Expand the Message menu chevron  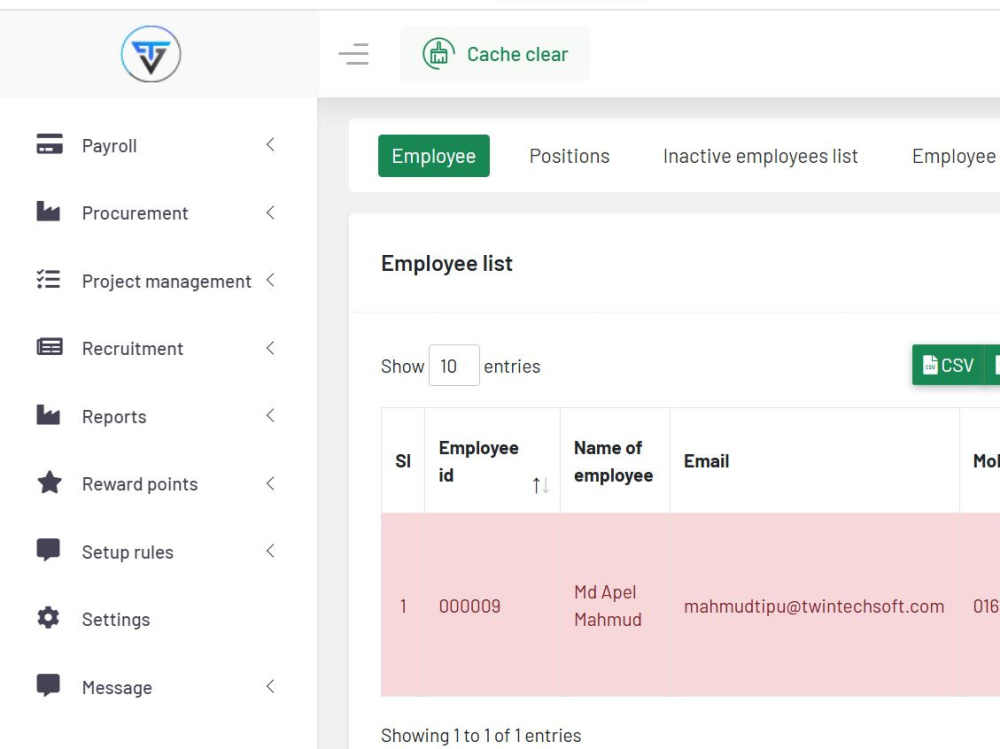point(270,686)
